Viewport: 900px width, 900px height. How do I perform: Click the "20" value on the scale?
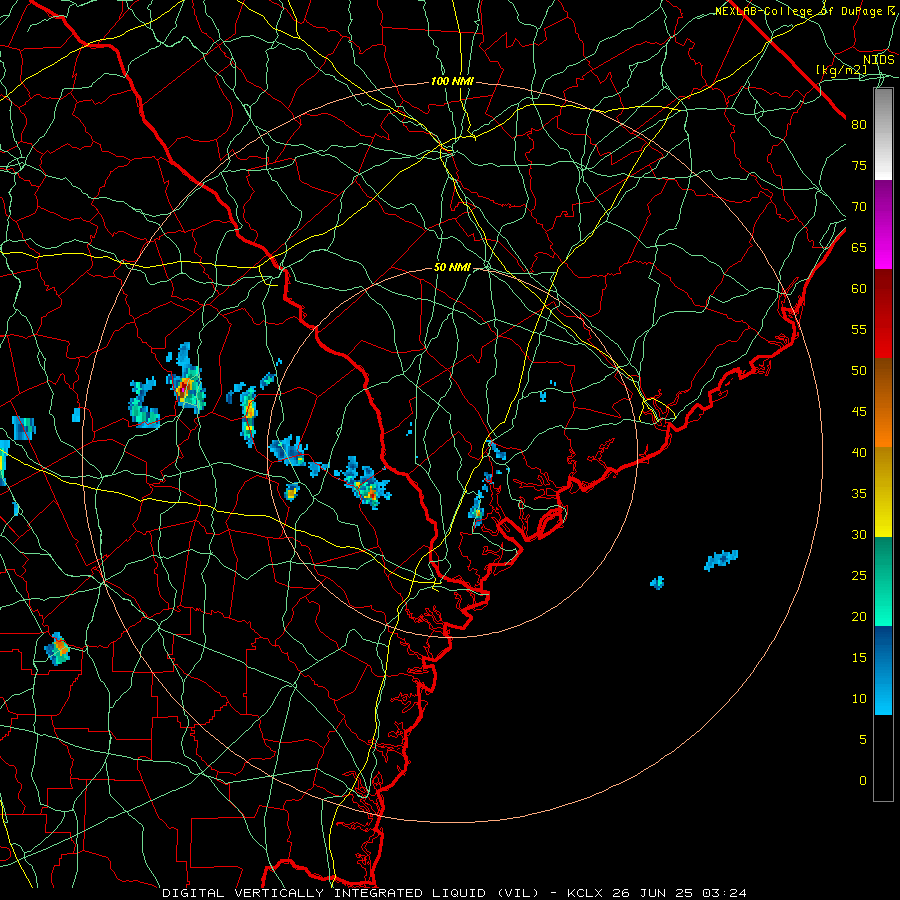(859, 616)
